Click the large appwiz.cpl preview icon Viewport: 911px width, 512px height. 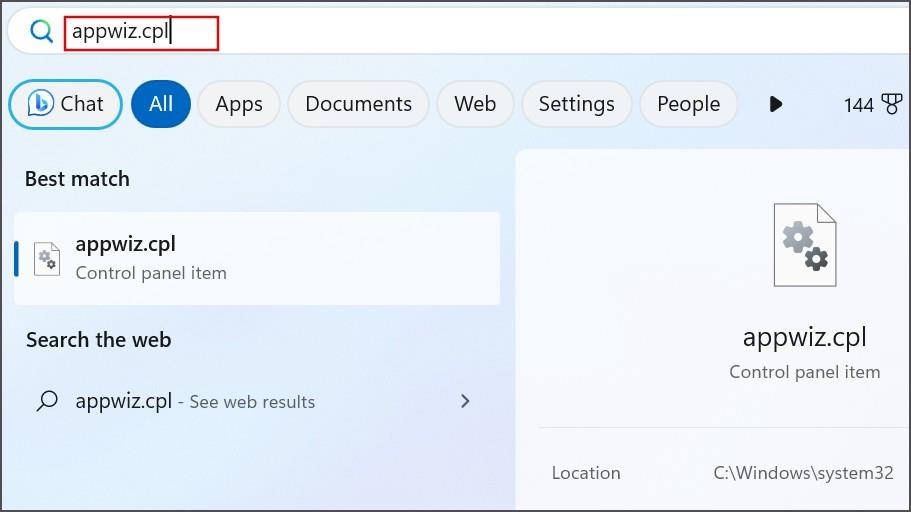pos(805,245)
